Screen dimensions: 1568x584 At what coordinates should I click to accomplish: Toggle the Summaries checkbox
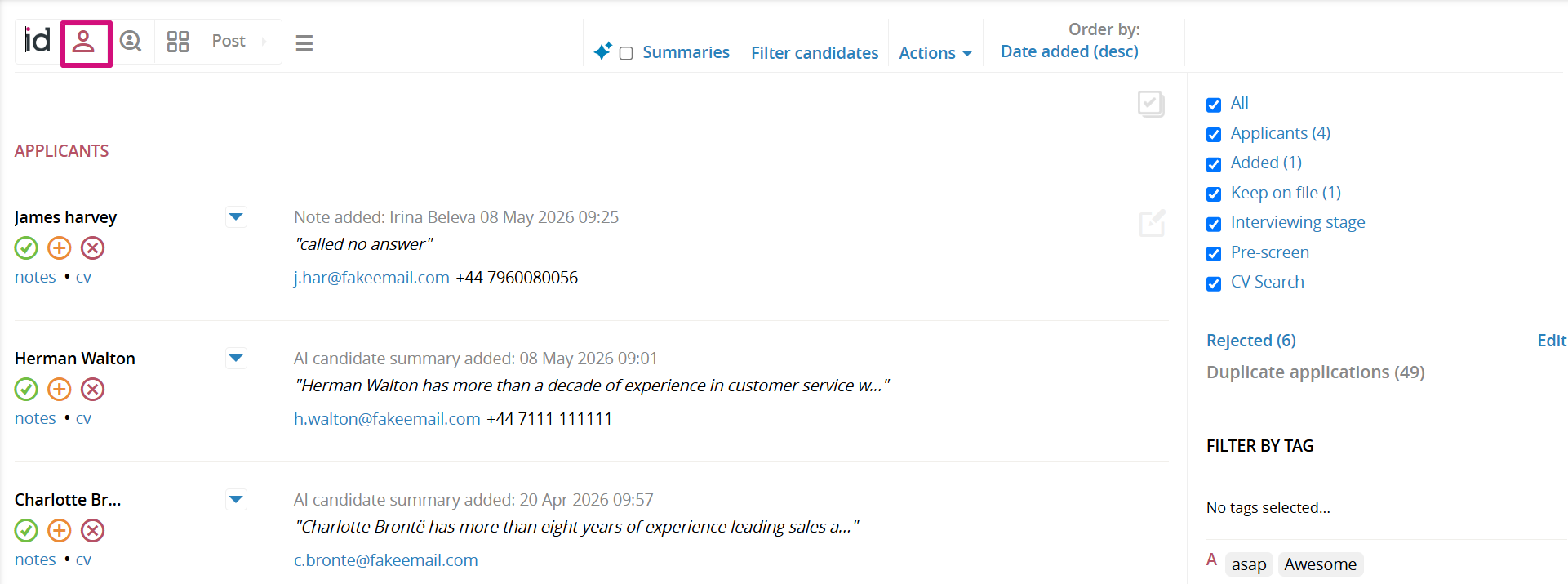pos(626,53)
